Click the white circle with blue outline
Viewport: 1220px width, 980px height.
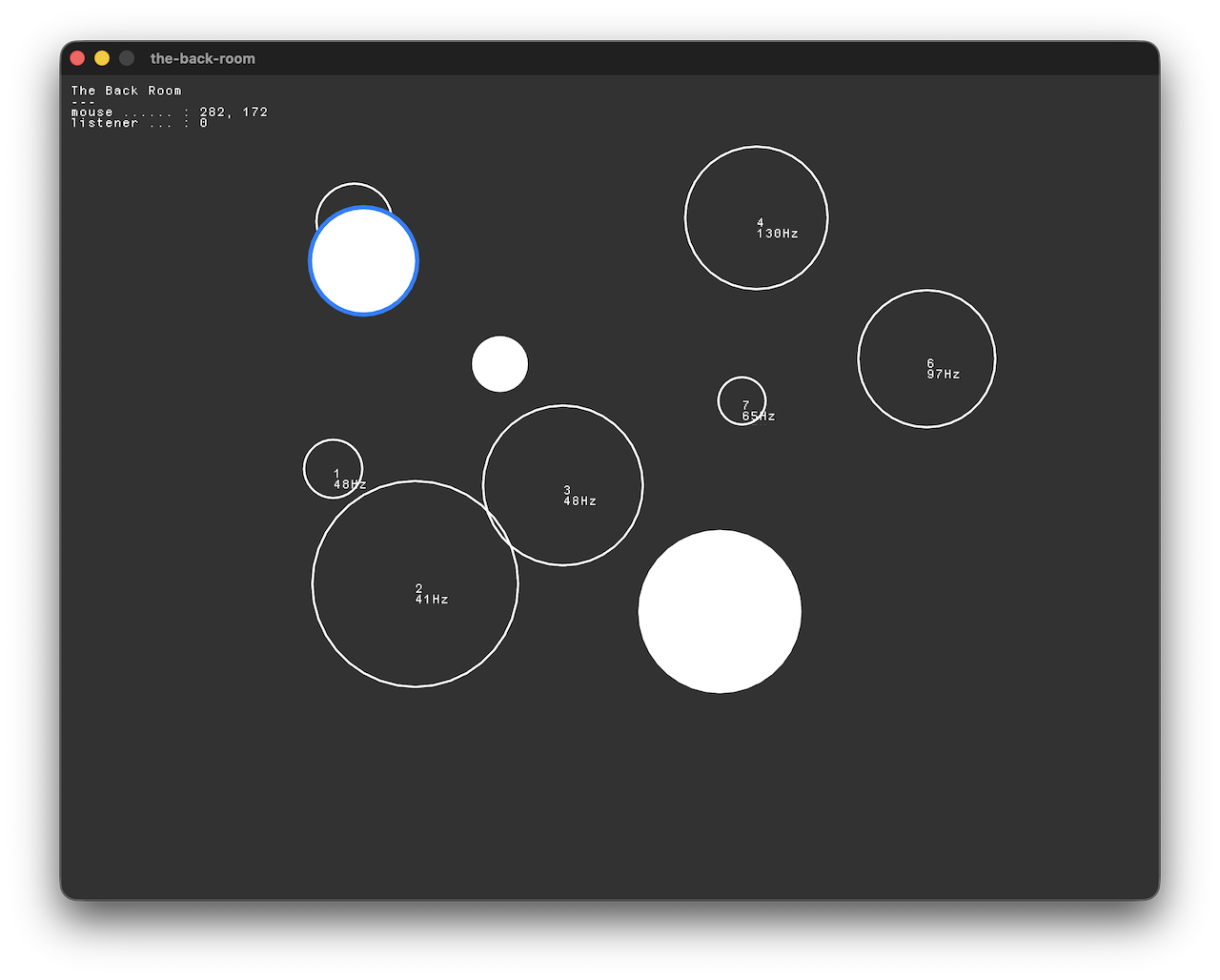363,260
